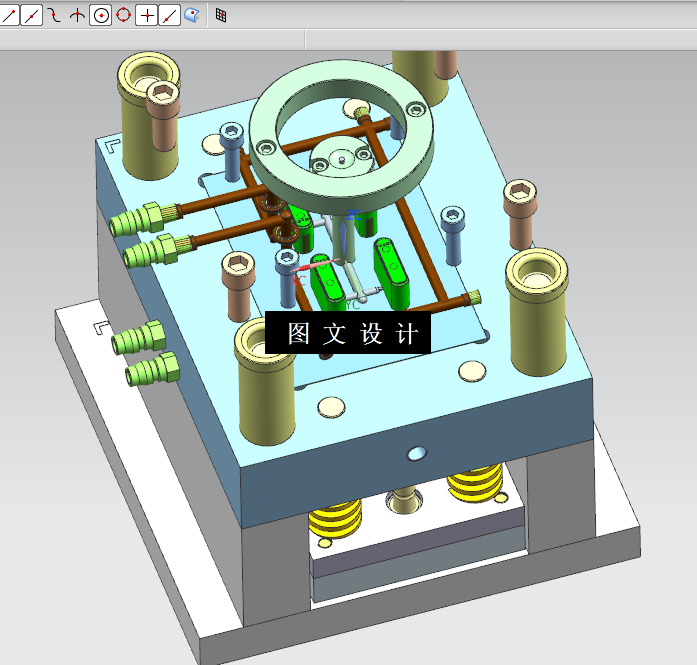Toggle the Existing Point snap option
Image resolution: width=697 pixels, height=665 pixels.
[146, 16]
